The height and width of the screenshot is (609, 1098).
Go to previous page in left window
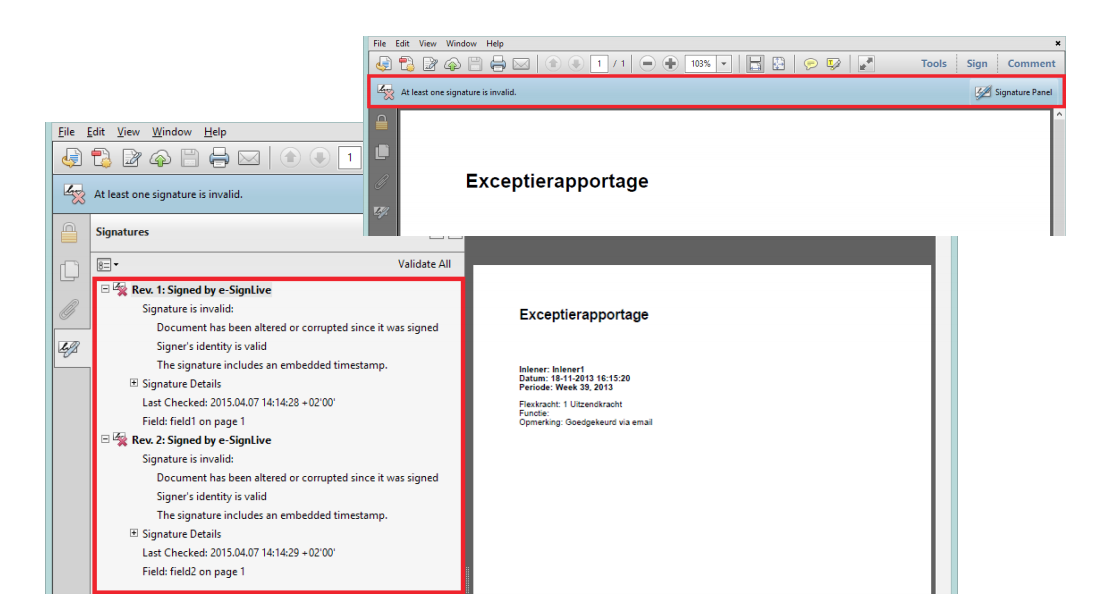click(290, 158)
